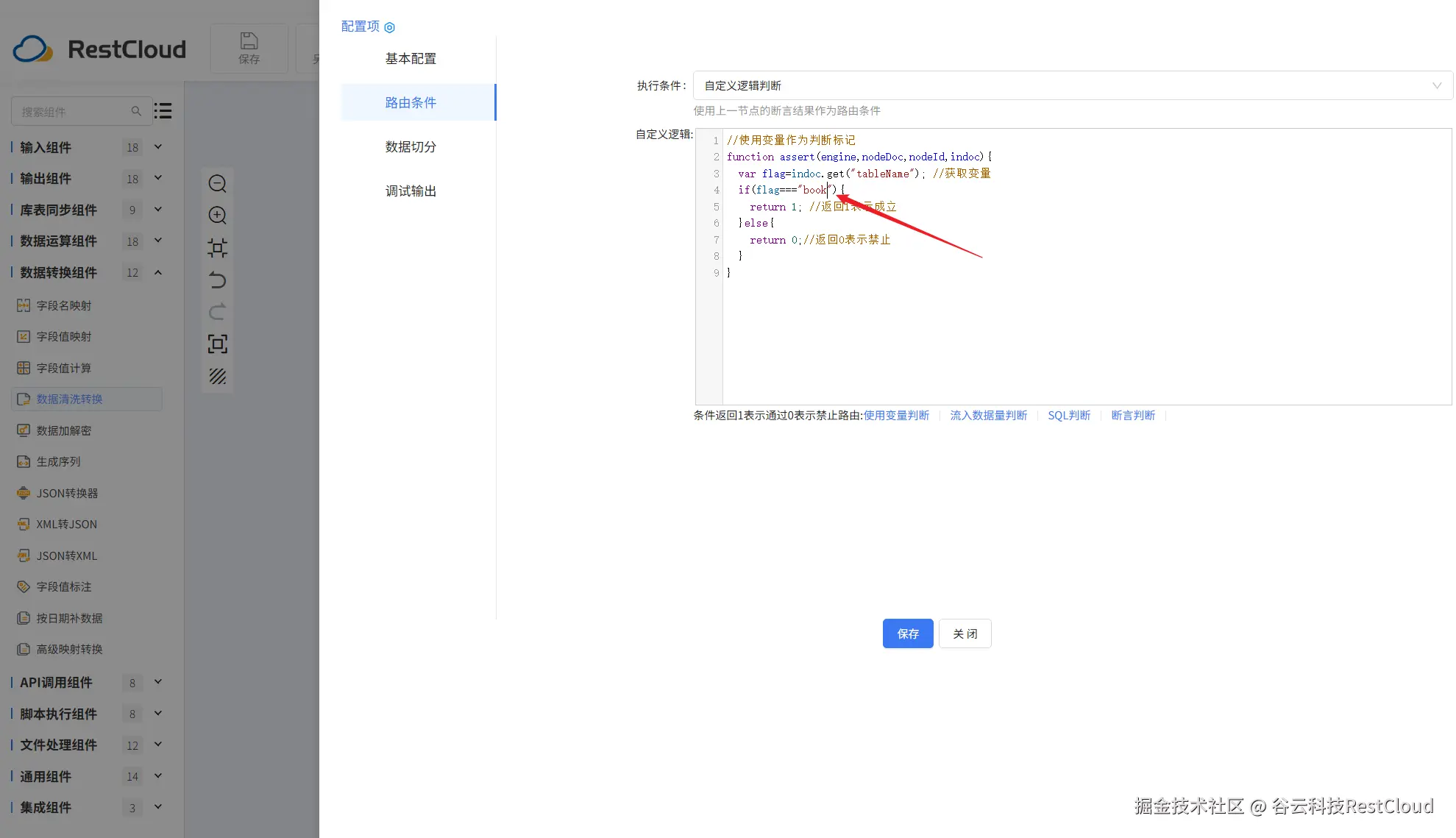
Task: Select the 生成序列 component icon
Action: pos(24,461)
